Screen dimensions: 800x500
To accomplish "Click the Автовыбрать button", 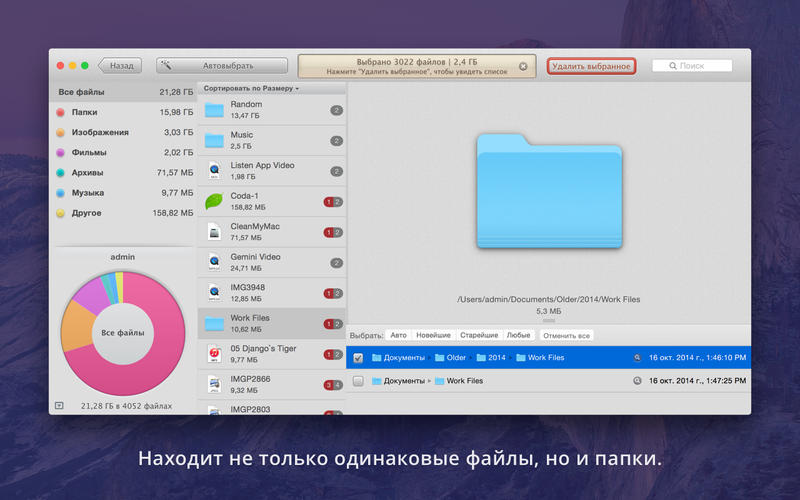I will click(x=222, y=66).
